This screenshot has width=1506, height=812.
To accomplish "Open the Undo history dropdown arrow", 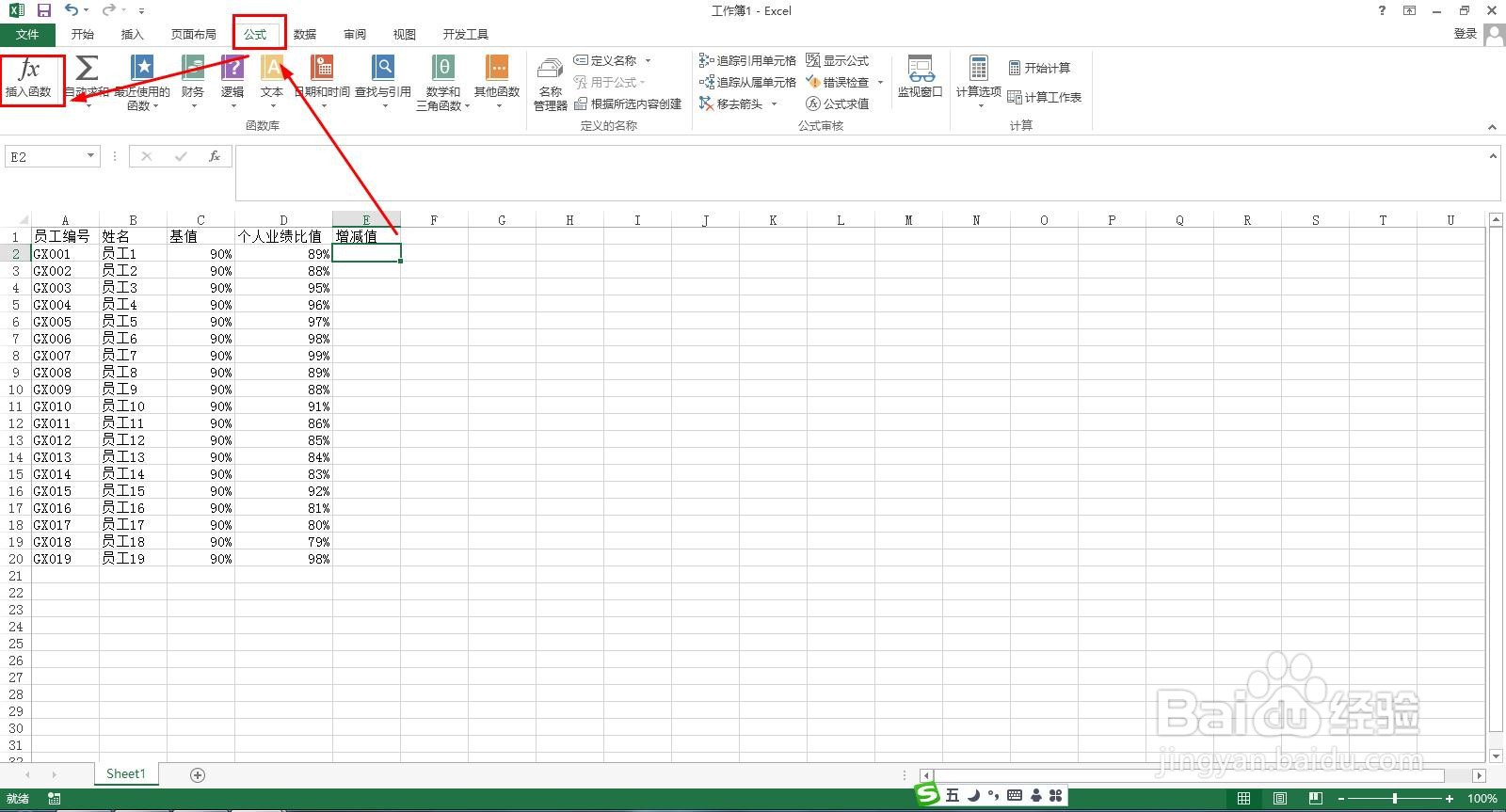I will coord(86,11).
